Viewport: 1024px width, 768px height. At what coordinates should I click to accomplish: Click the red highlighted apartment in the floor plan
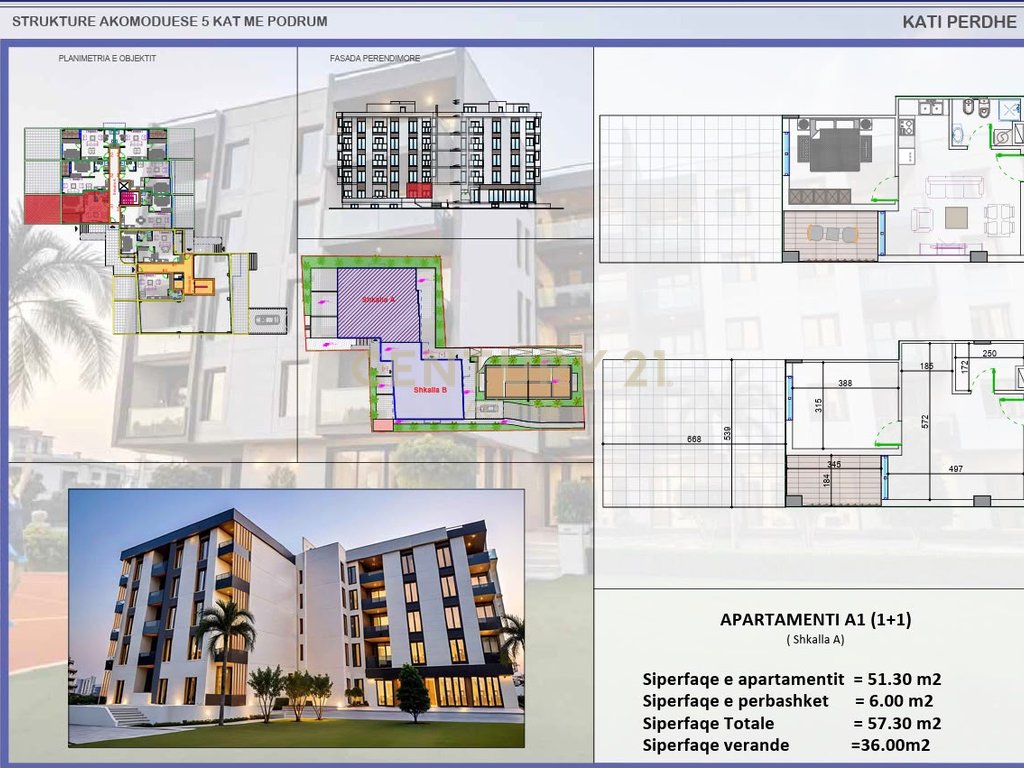point(67,208)
